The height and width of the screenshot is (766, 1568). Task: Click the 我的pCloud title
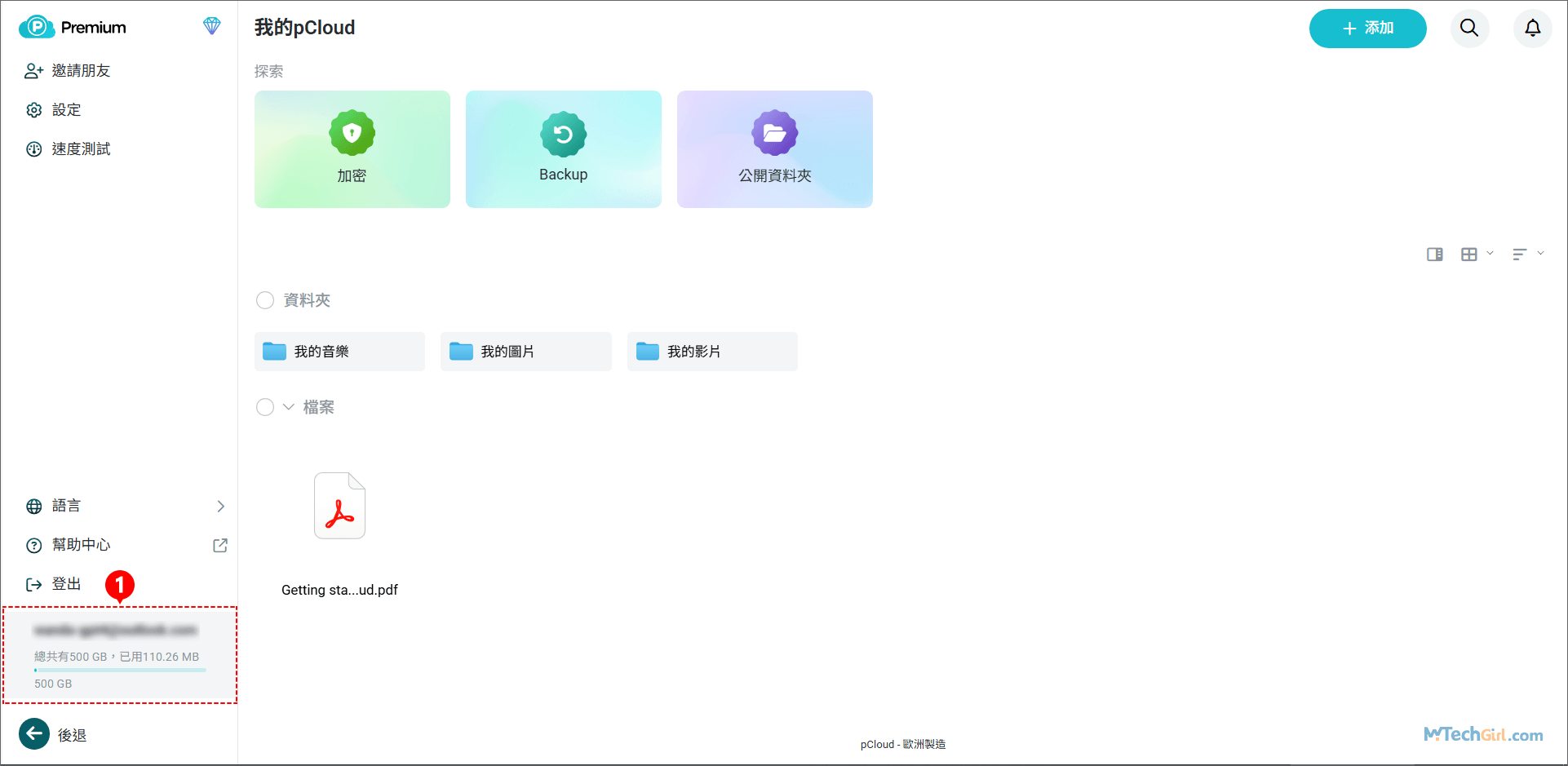pyautogui.click(x=305, y=28)
